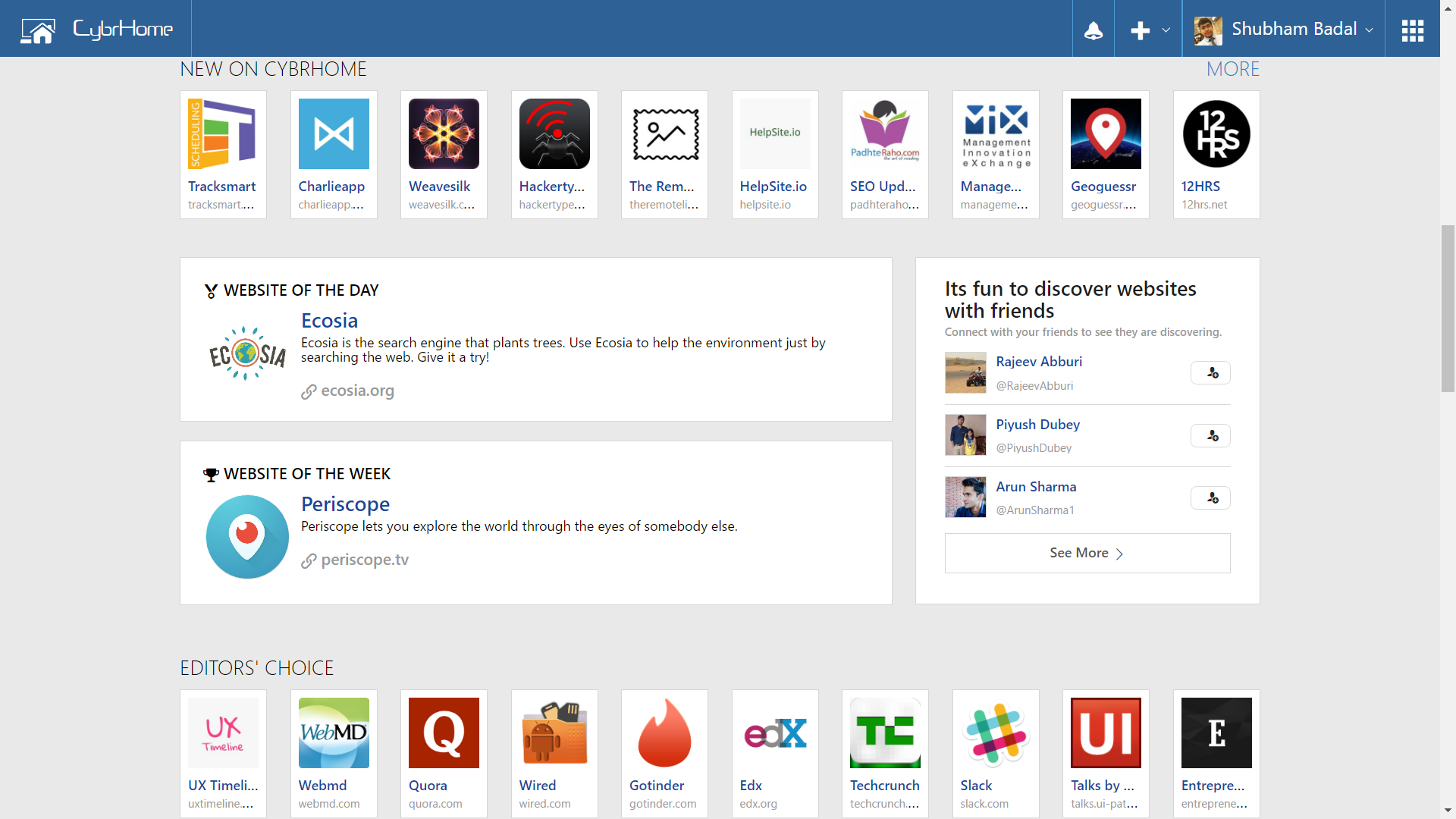Click the Tracksmart name link
This screenshot has width=1456, height=819.
coord(221,187)
